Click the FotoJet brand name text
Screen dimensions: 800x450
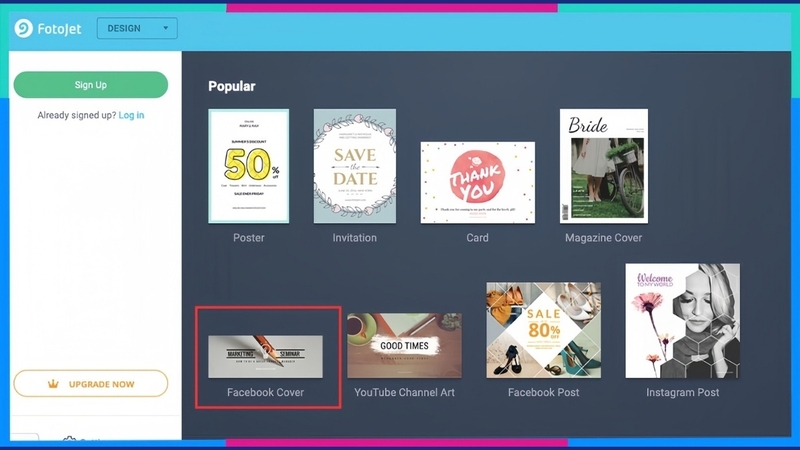[x=59, y=29]
